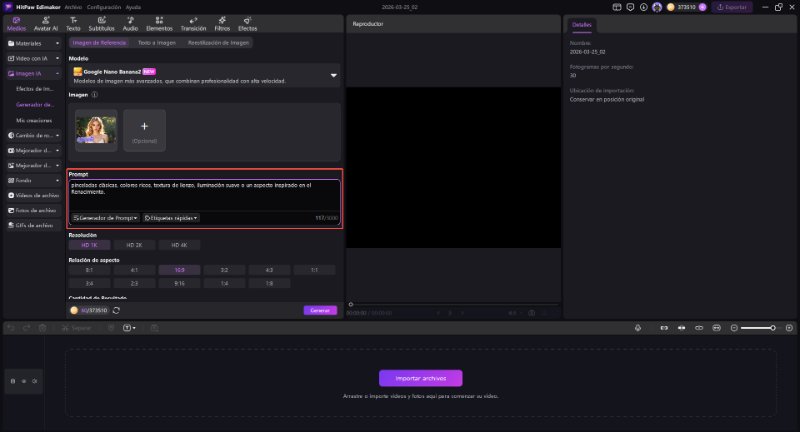Image resolution: width=800 pixels, height=432 pixels.
Task: Click the Generar button
Action: (320, 310)
